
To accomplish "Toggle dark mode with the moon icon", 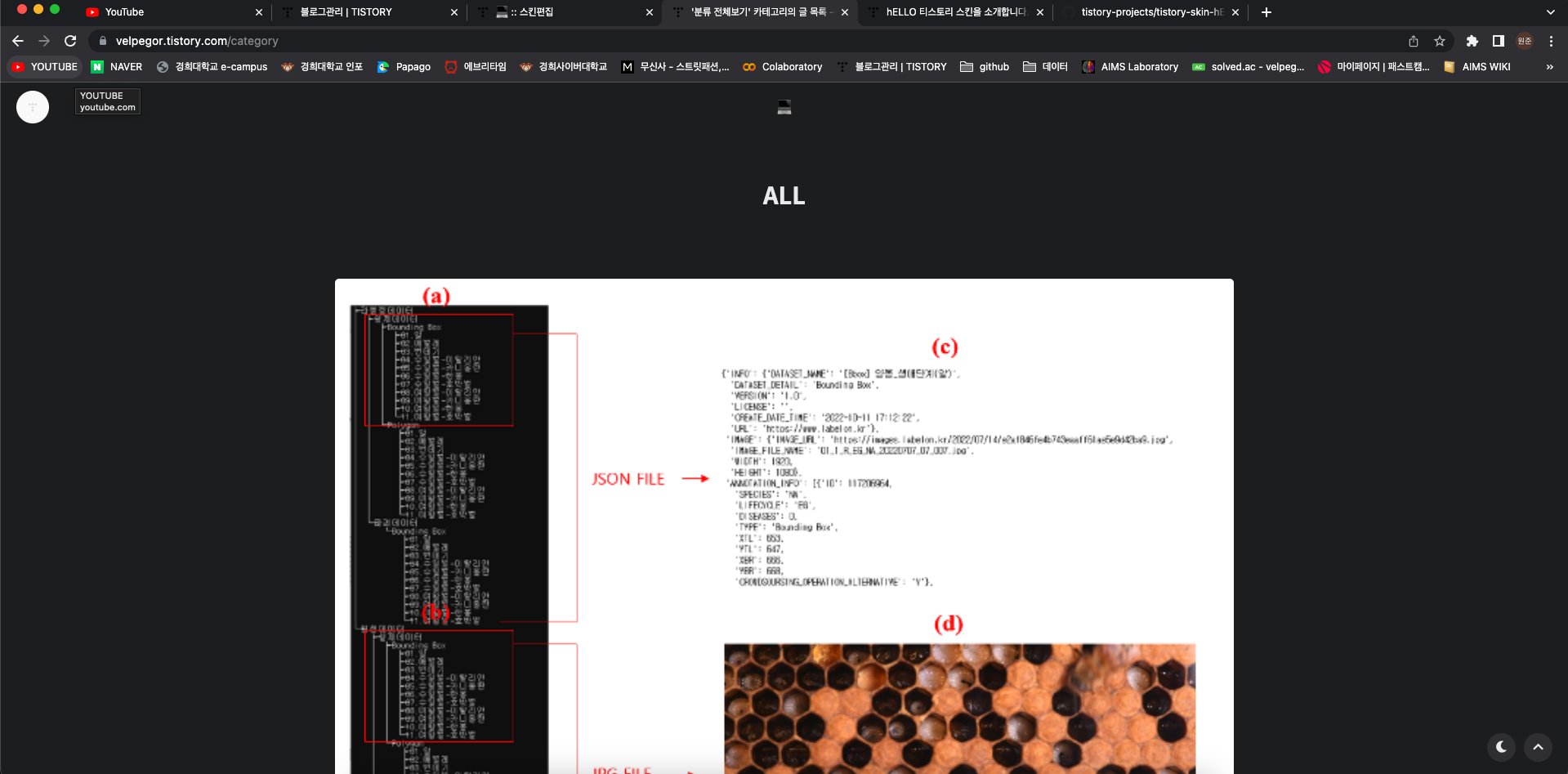I will click(1502, 746).
